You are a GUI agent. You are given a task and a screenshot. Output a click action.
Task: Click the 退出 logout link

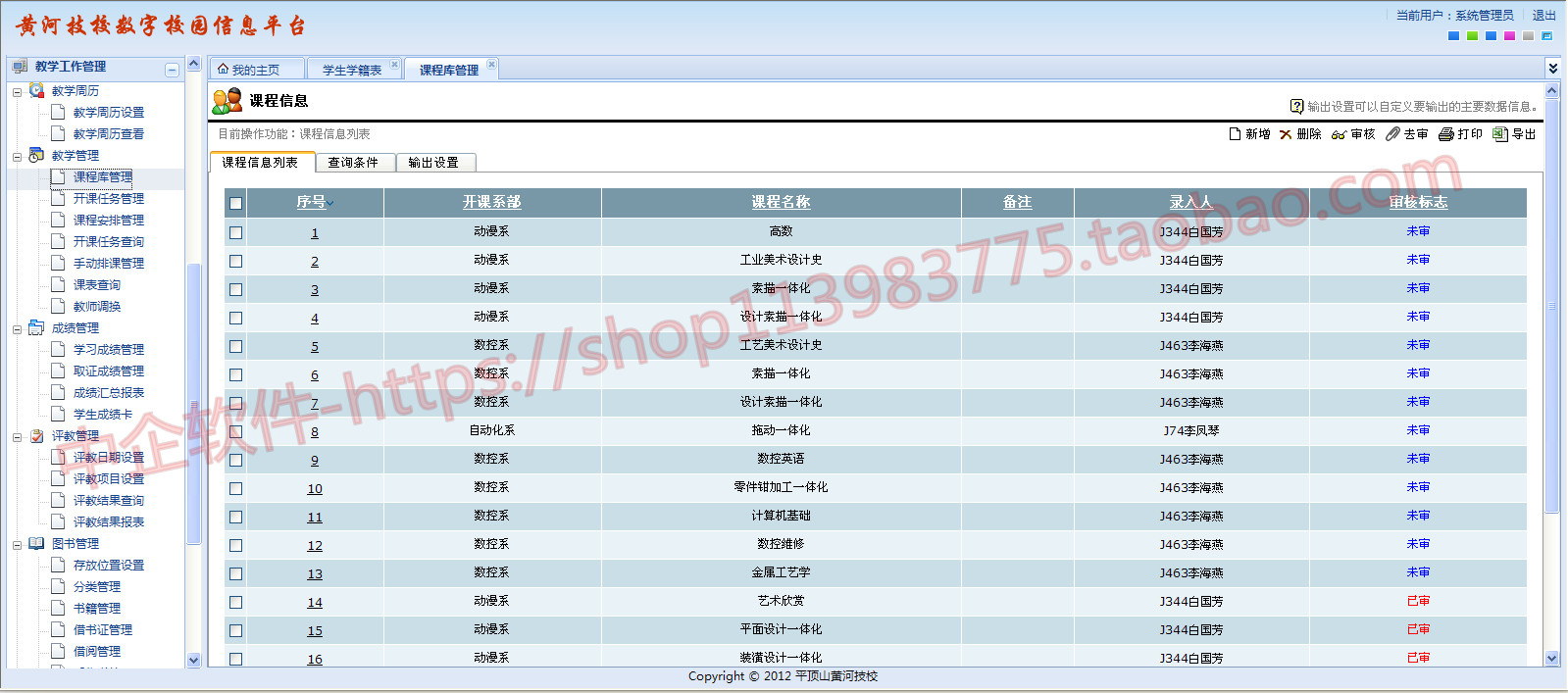(x=1544, y=16)
